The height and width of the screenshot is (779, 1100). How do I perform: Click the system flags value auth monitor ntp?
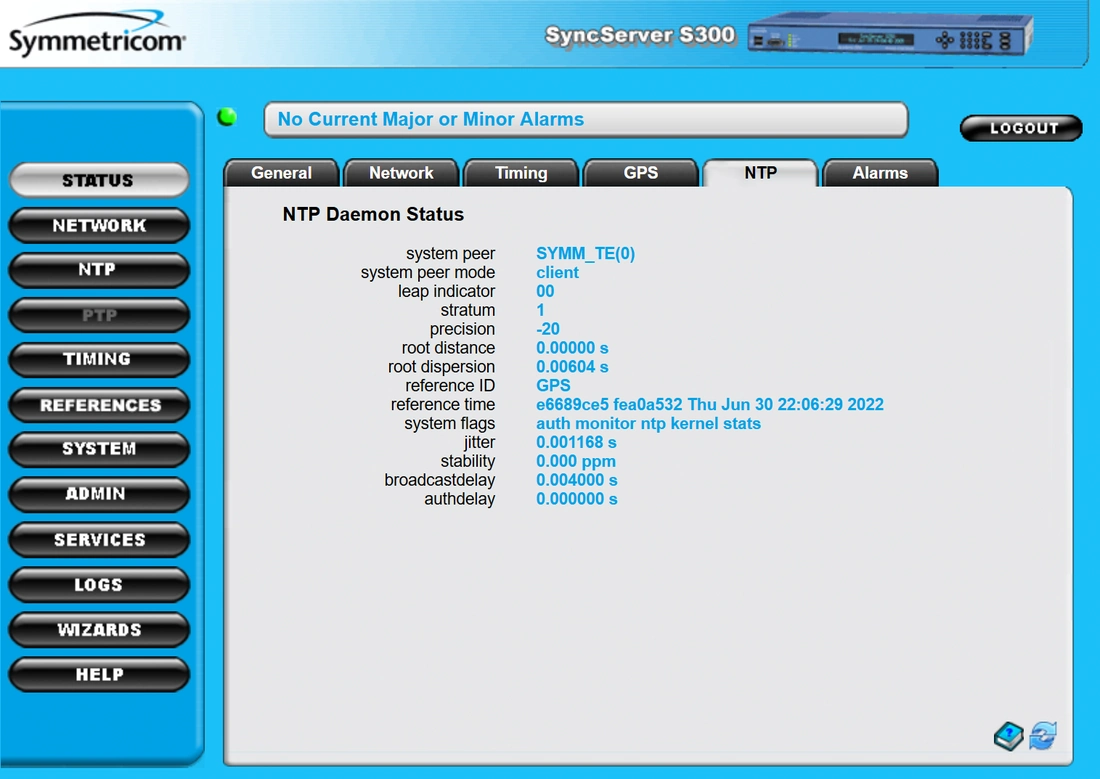point(601,424)
